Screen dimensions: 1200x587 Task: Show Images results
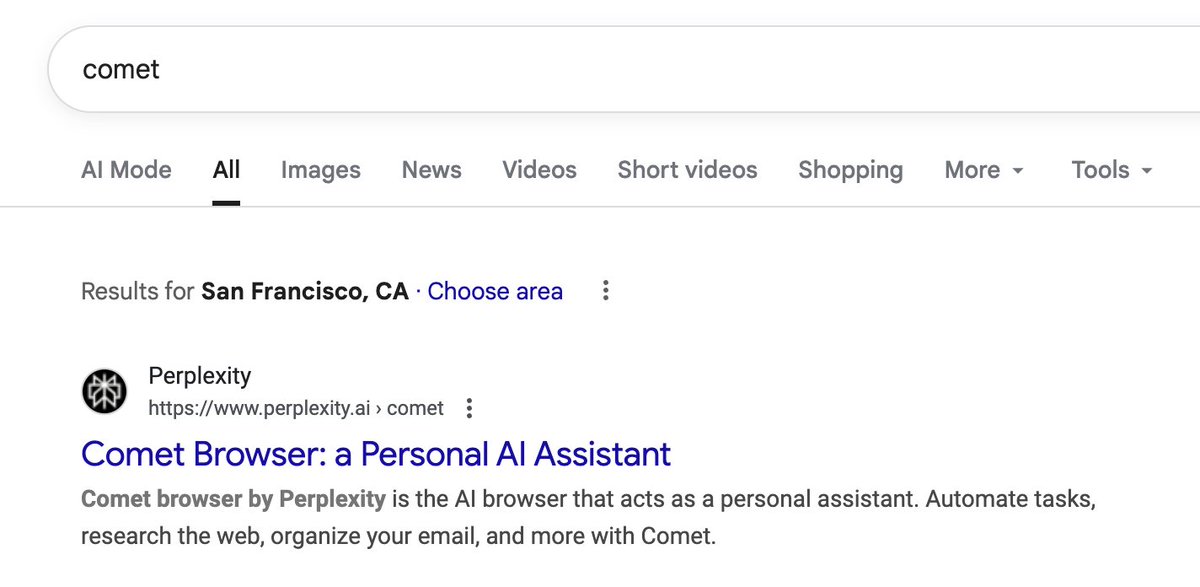click(320, 170)
